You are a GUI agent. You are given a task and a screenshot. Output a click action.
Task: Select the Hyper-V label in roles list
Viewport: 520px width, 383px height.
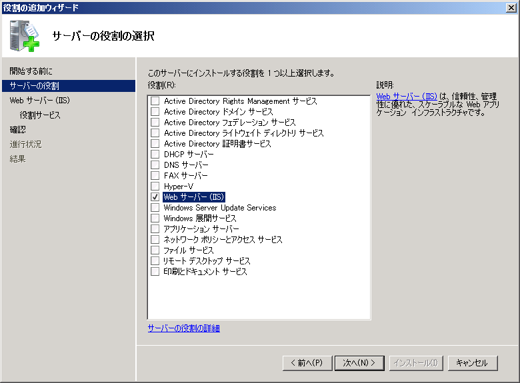[178, 186]
